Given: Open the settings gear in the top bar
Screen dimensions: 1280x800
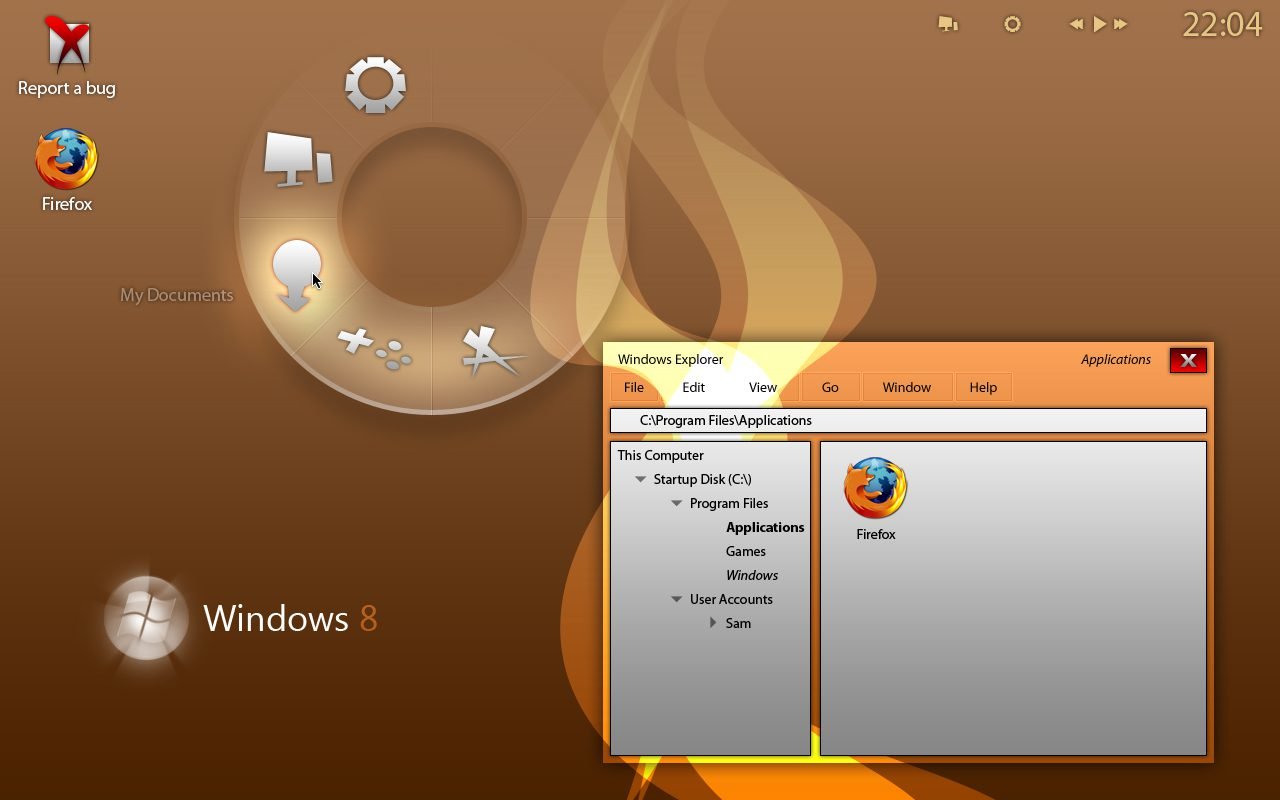Looking at the screenshot, I should coord(1012,24).
